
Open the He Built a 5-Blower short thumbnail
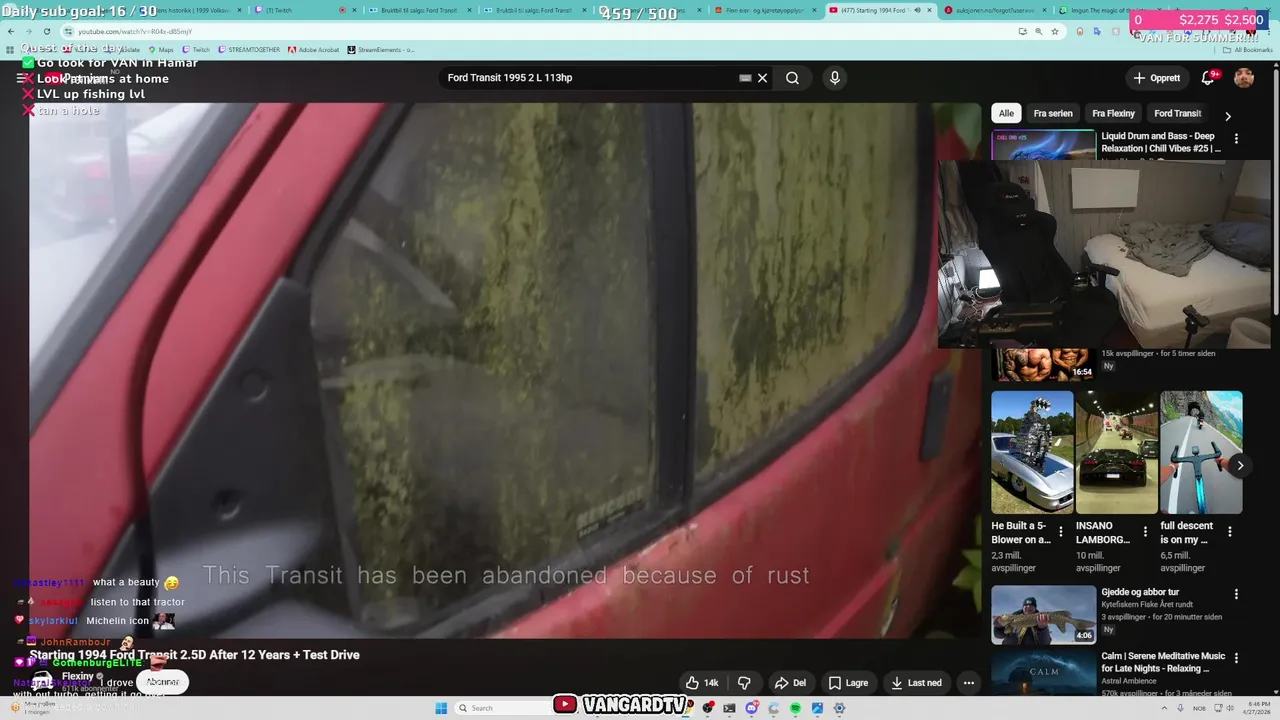[1032, 452]
